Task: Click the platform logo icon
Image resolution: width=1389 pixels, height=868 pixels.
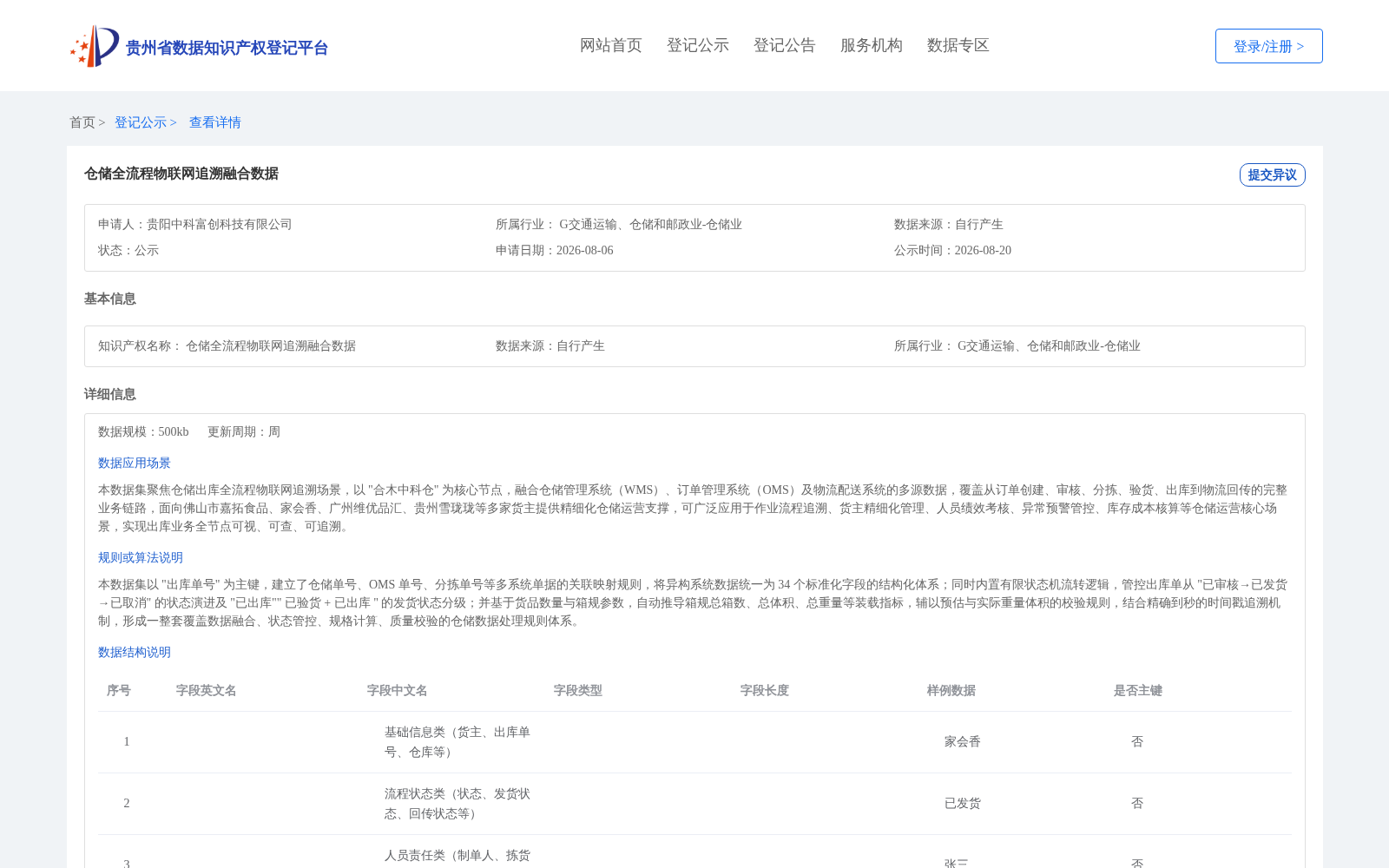Action: coord(95,46)
